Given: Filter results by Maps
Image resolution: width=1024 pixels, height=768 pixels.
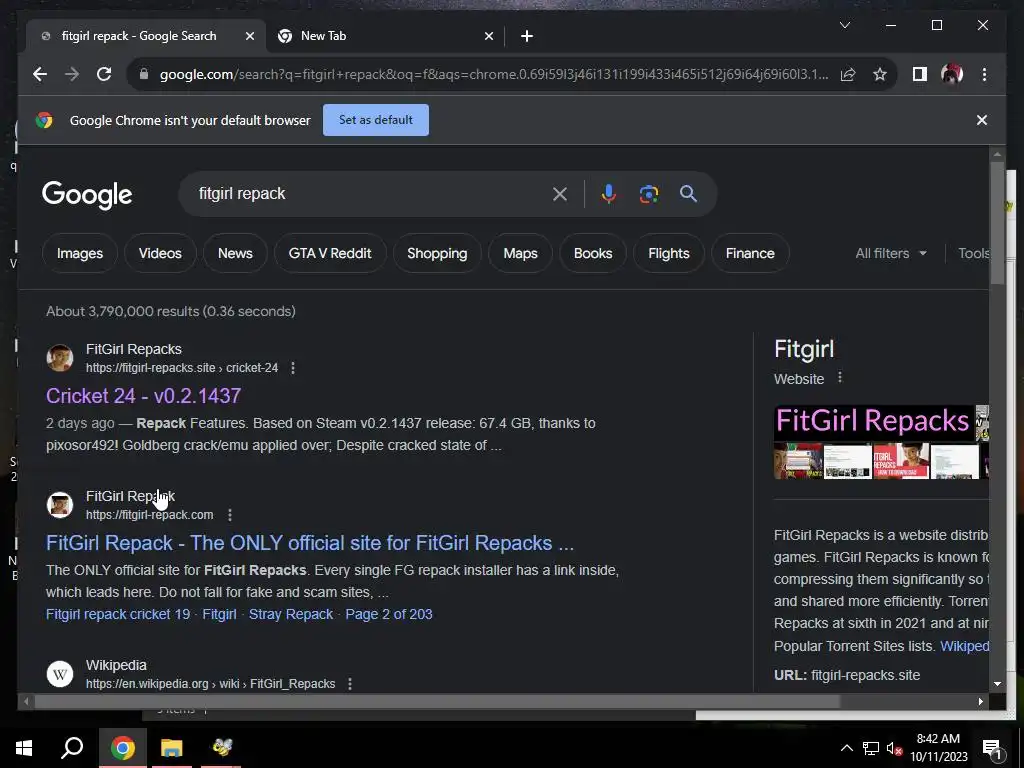Looking at the screenshot, I should click(520, 253).
